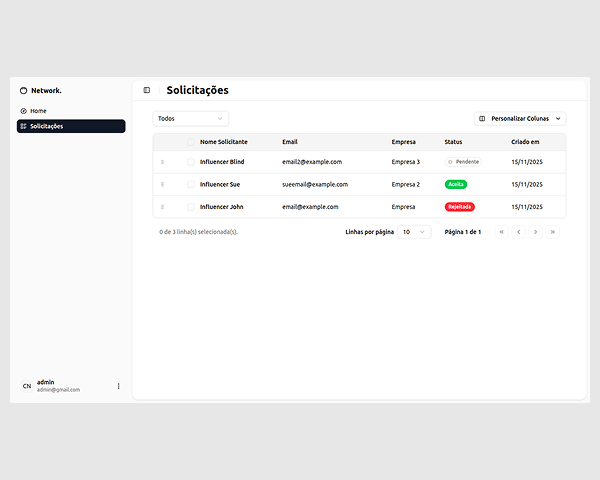This screenshot has height=480, width=600.
Task: Click the Aceita status badge
Action: (x=456, y=184)
